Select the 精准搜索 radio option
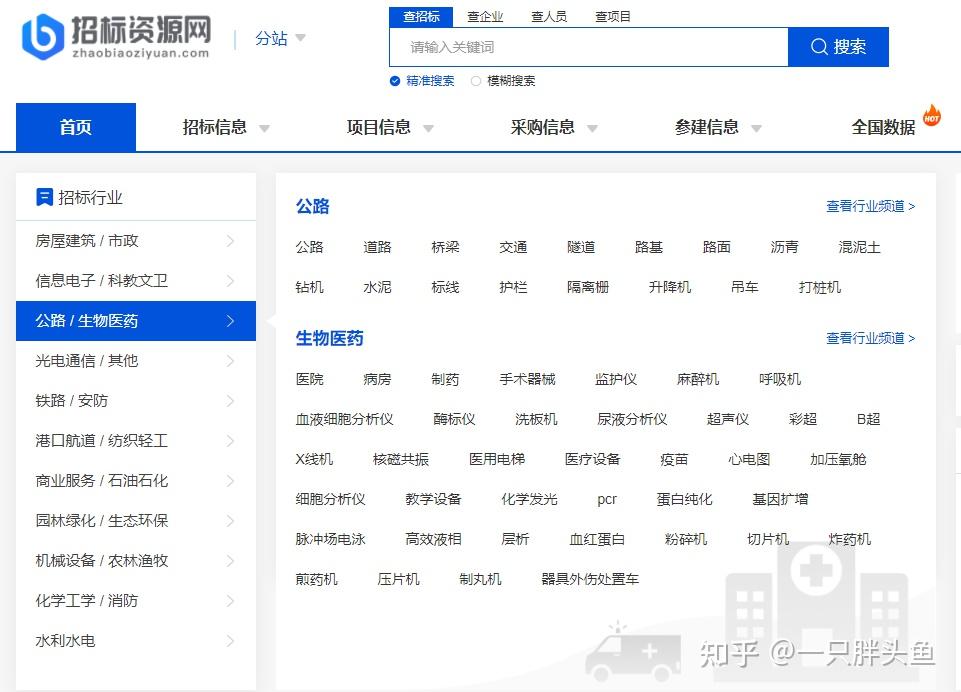The height and width of the screenshot is (692, 961). pyautogui.click(x=395, y=81)
